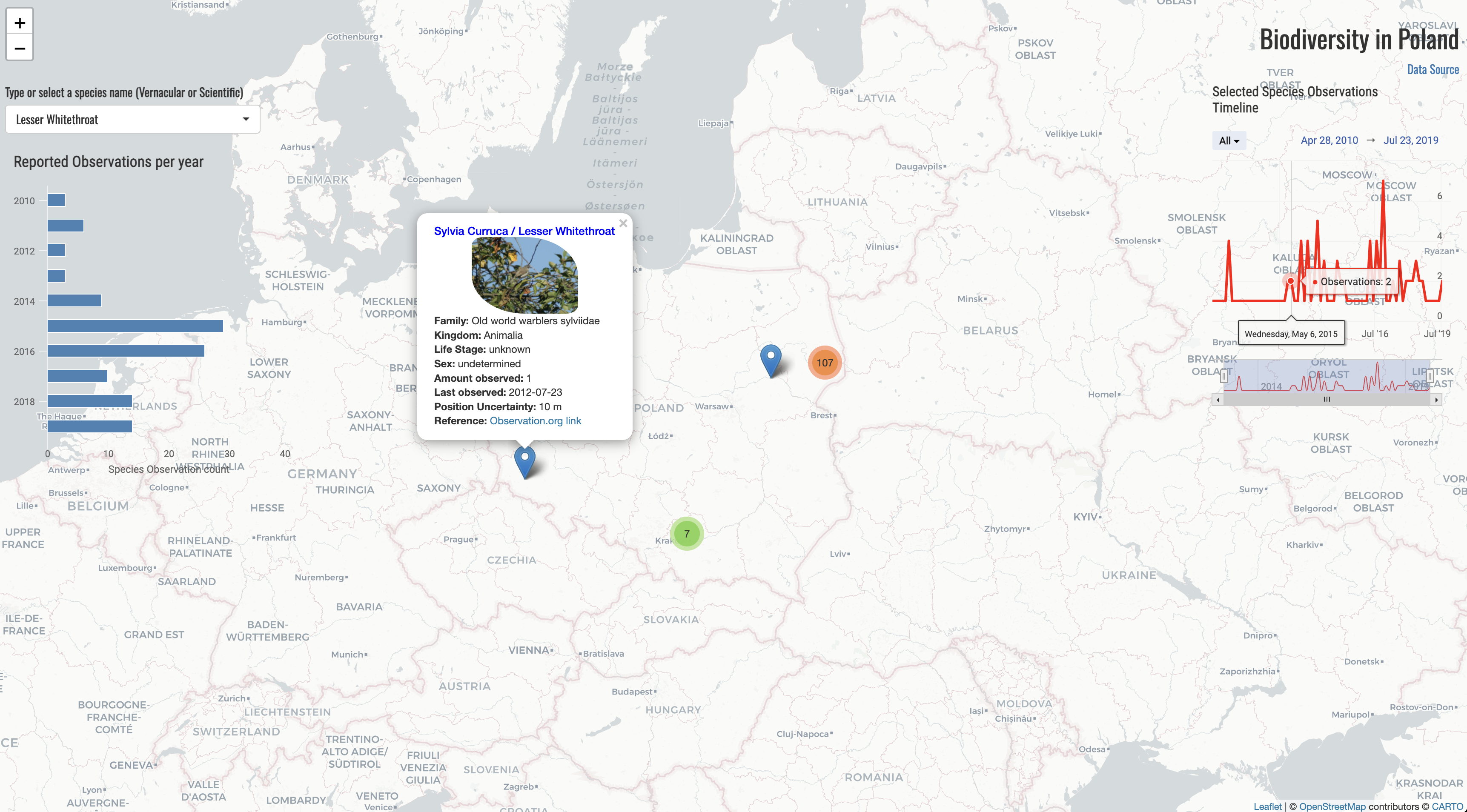Click the 'Family: Old world warblers' text
The height and width of the screenshot is (812, 1467).
point(516,320)
